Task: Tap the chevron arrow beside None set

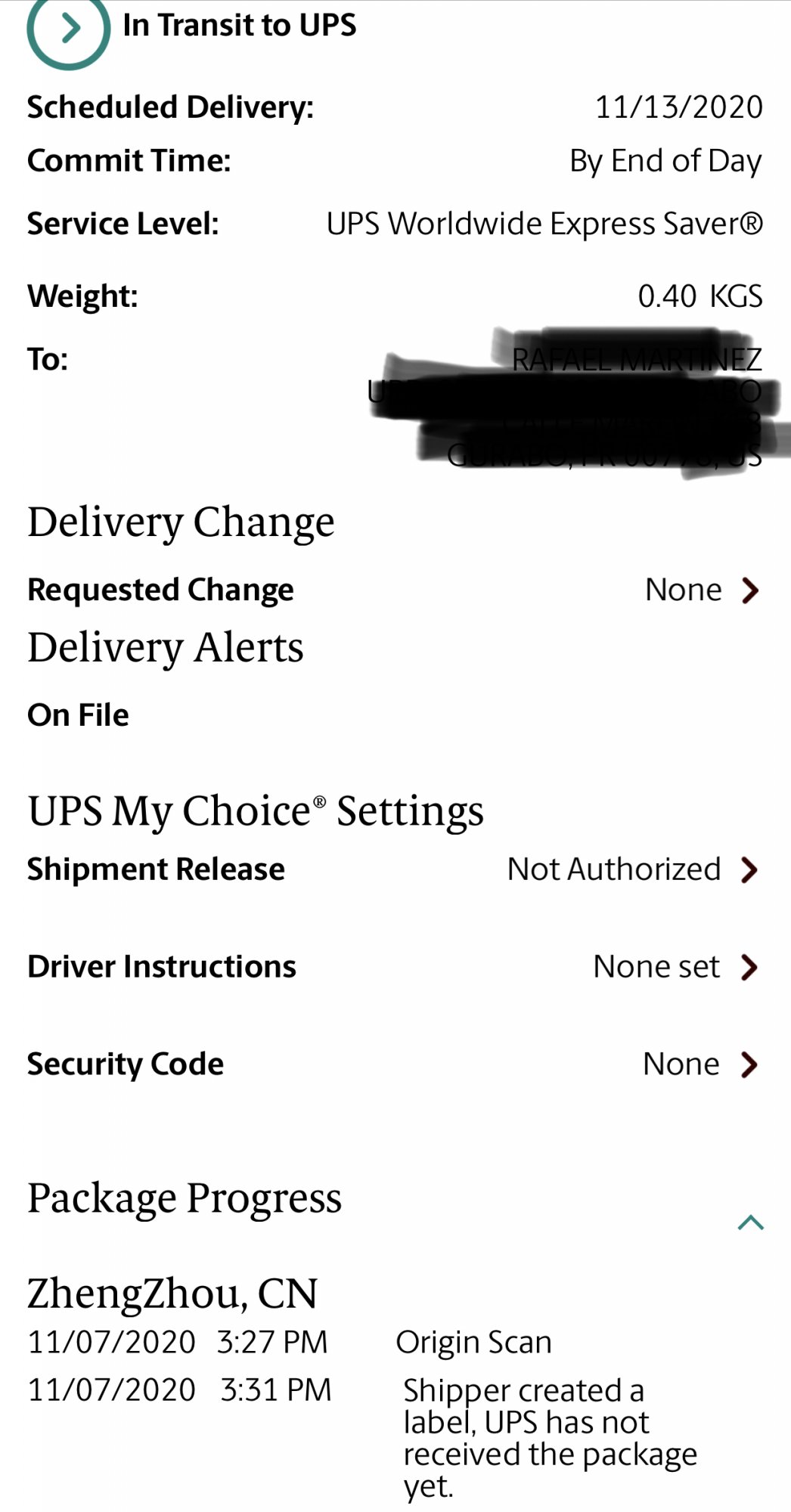Action: [x=749, y=967]
